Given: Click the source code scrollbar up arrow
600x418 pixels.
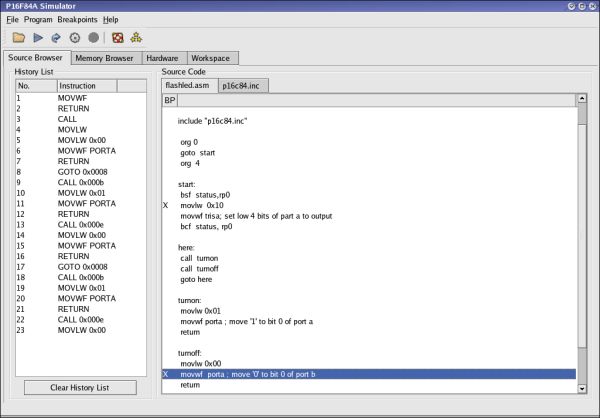Looking at the screenshot, I should 582,100.
